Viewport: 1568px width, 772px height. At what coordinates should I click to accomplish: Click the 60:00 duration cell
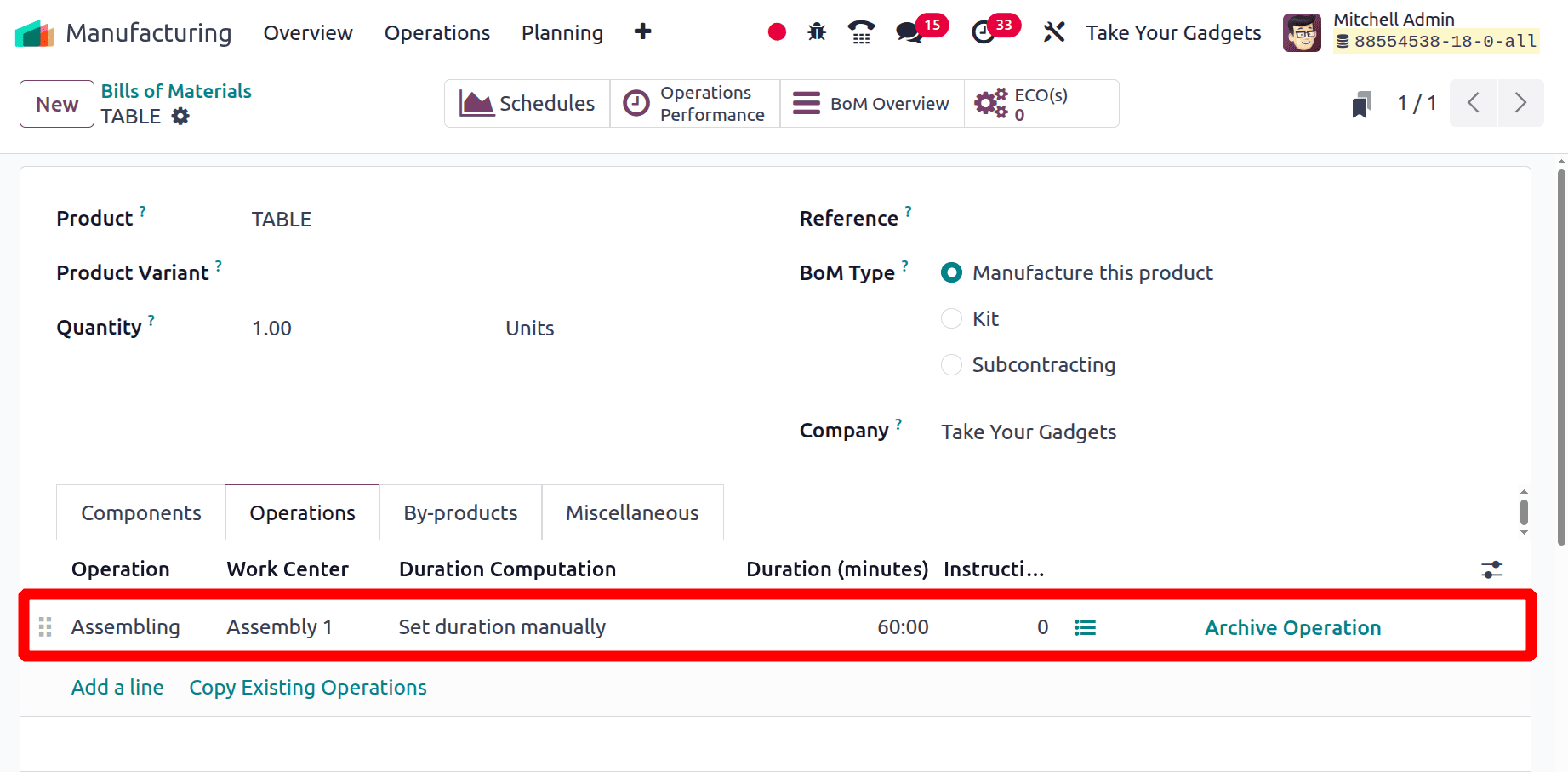click(x=903, y=627)
